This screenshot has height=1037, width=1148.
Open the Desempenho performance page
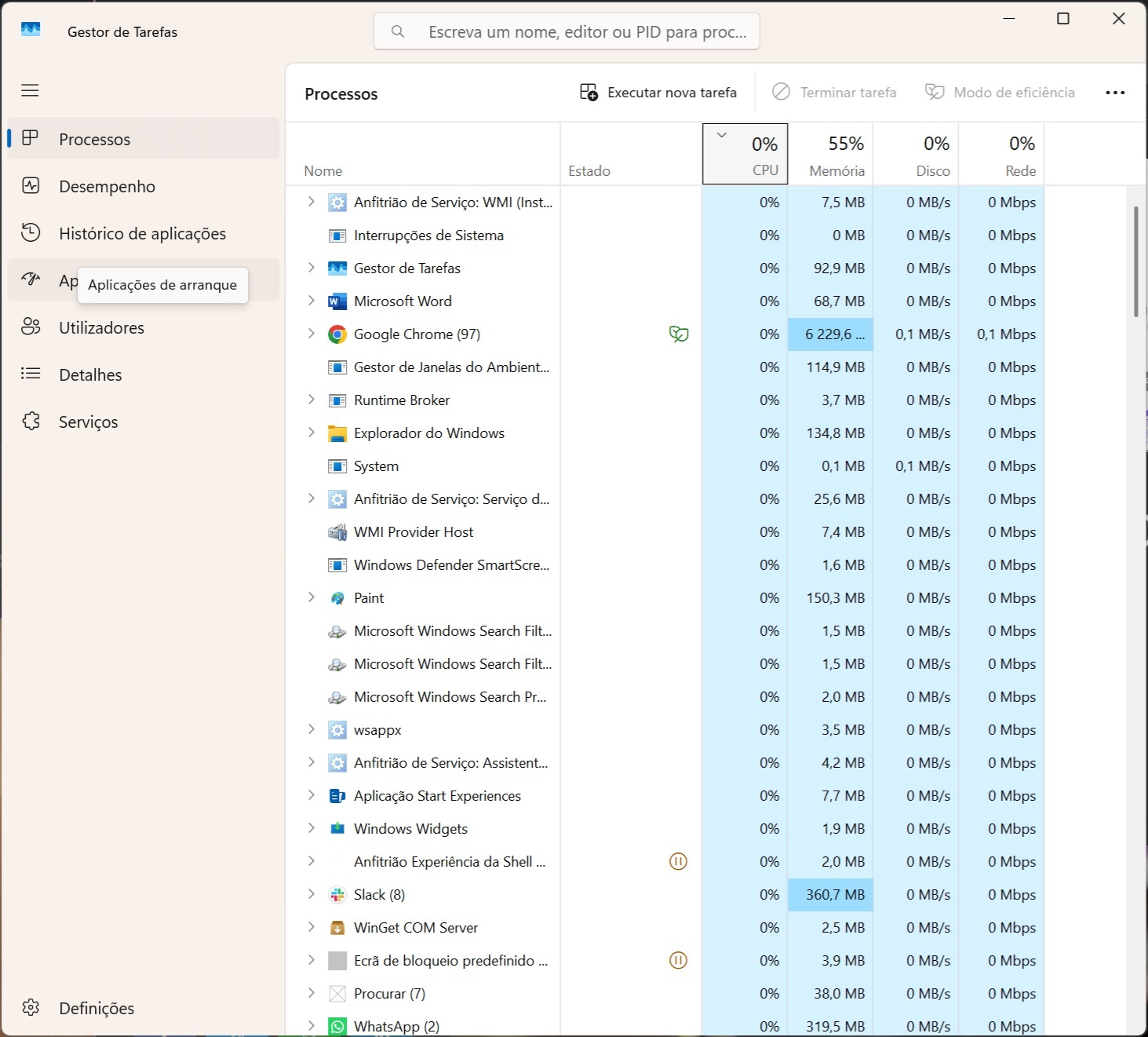107,186
